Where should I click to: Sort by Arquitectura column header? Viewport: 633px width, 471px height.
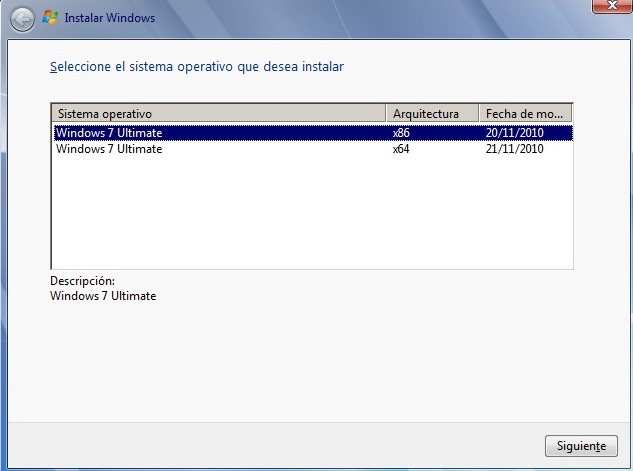coord(432,113)
